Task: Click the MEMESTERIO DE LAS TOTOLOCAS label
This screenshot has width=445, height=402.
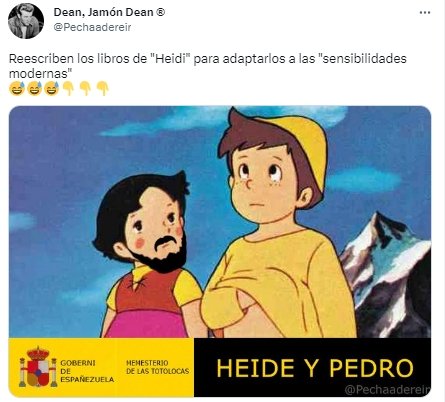Action: 157,367
